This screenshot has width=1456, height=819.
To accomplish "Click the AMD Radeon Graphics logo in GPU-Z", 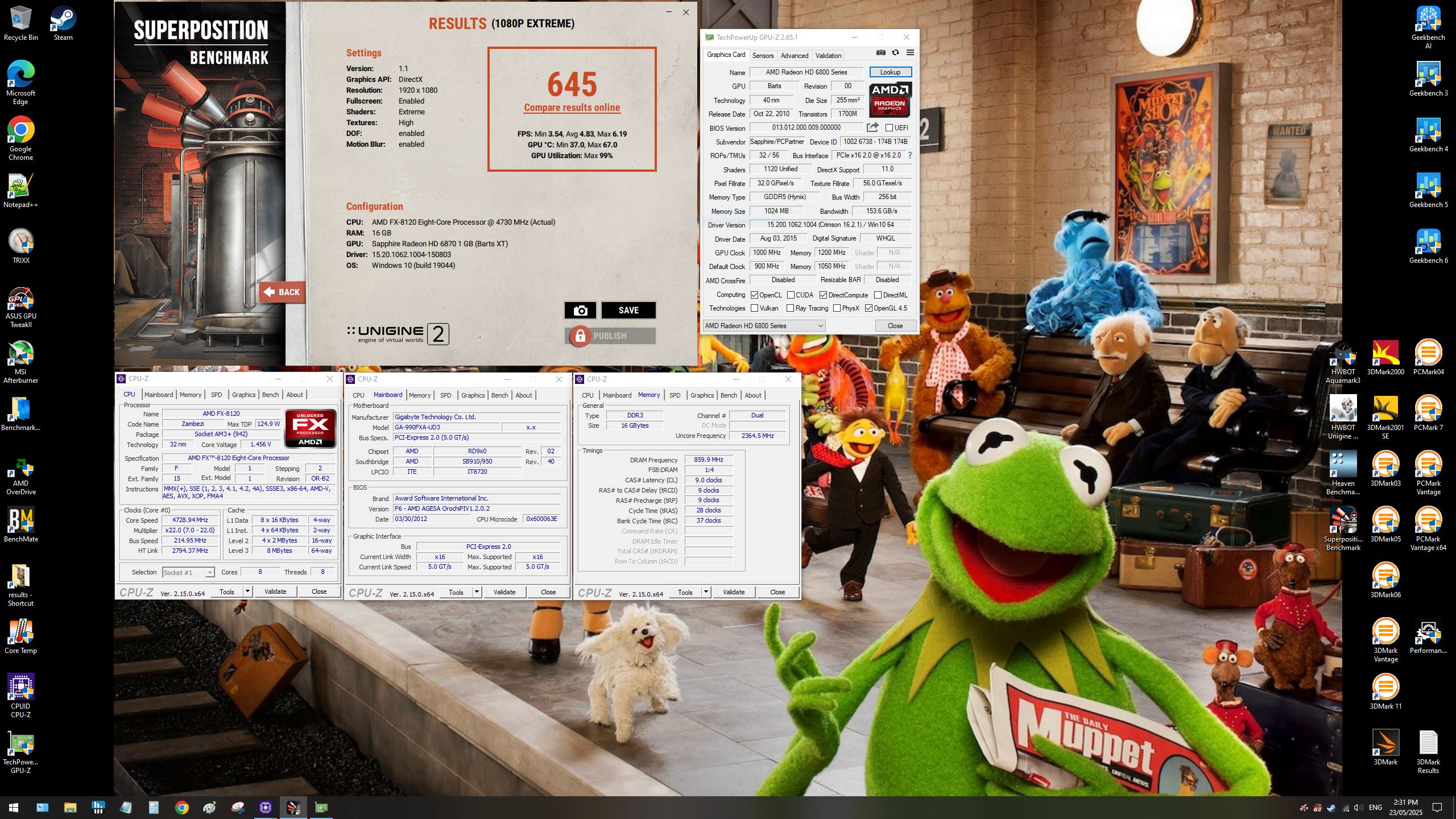I will [x=890, y=99].
